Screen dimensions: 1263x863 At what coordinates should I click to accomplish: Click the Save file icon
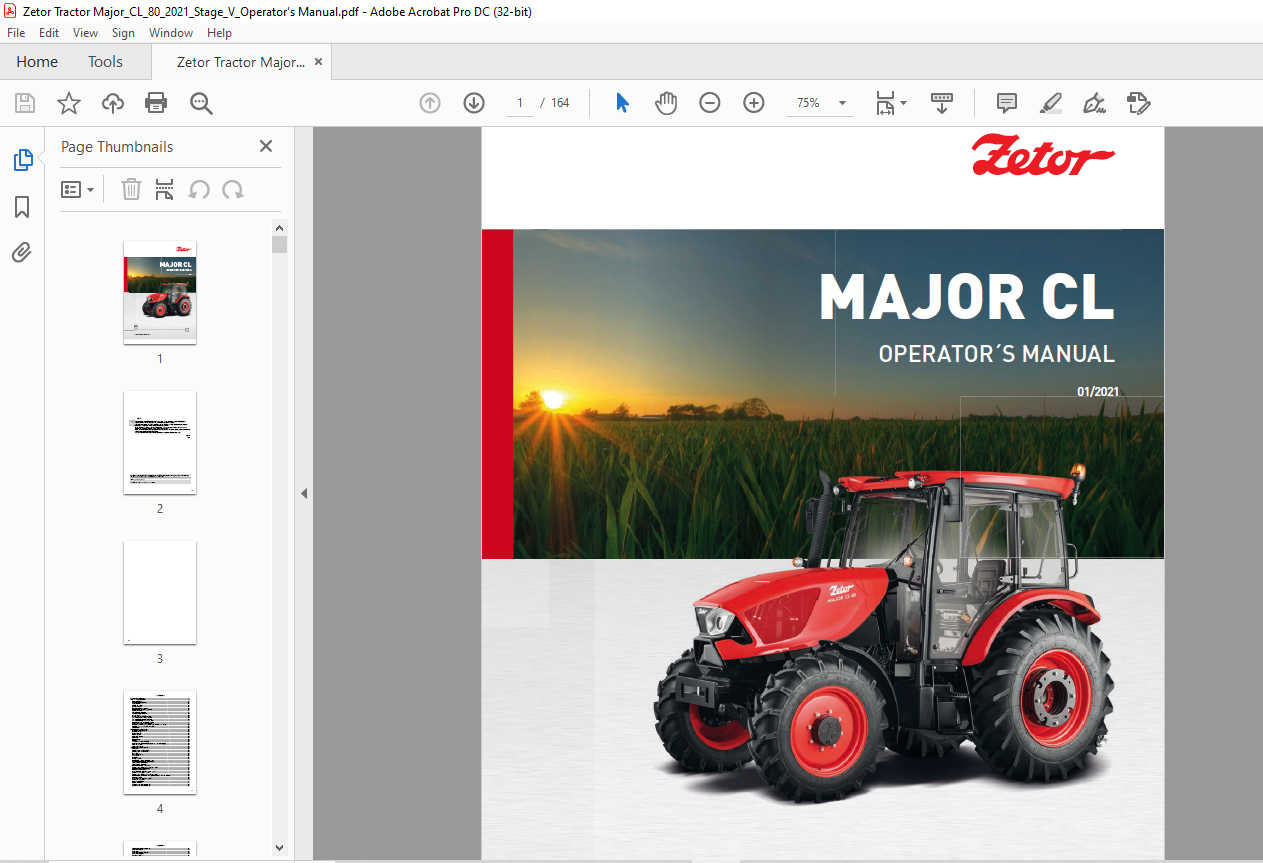point(25,103)
